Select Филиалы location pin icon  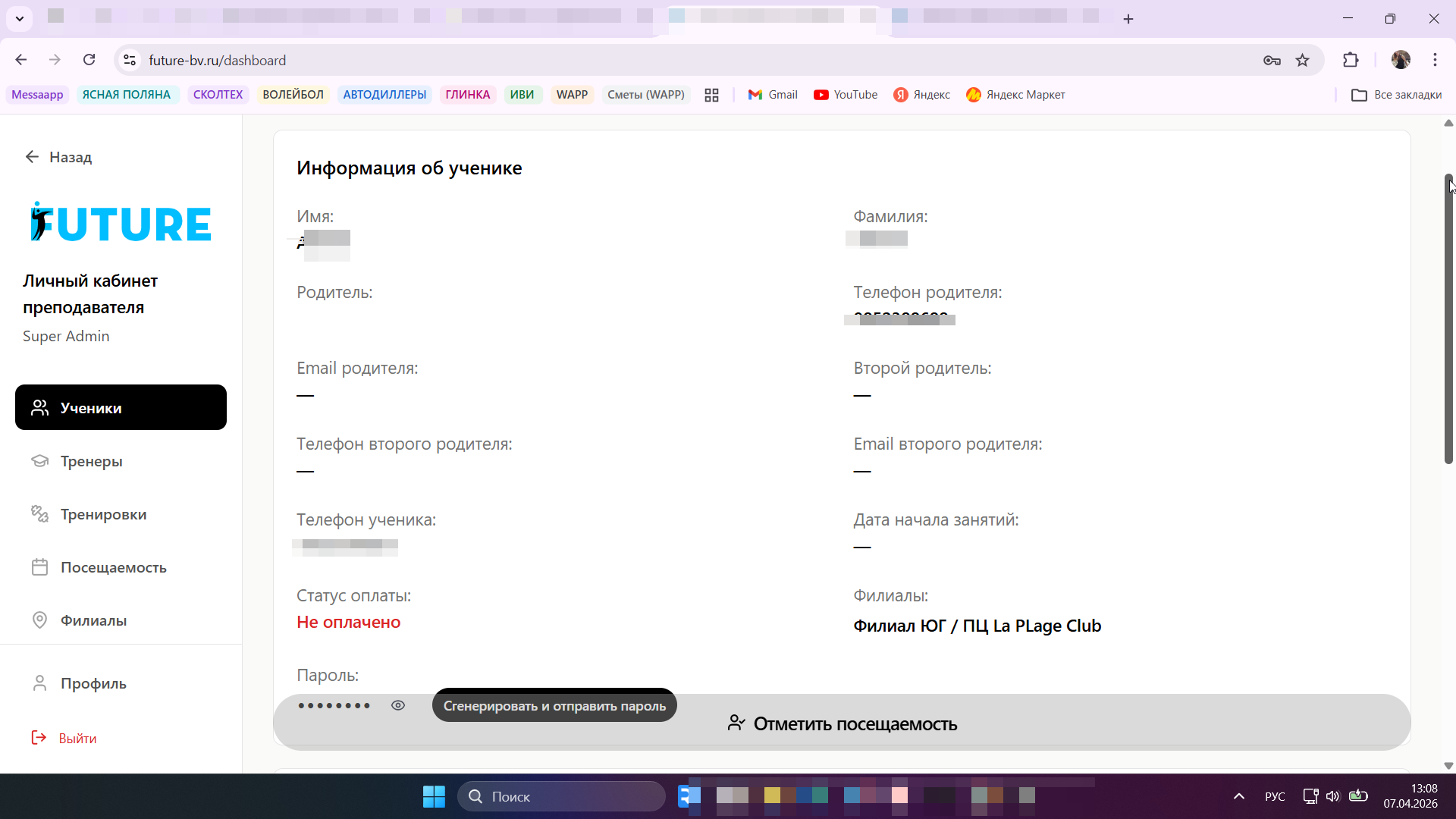pyautogui.click(x=39, y=620)
